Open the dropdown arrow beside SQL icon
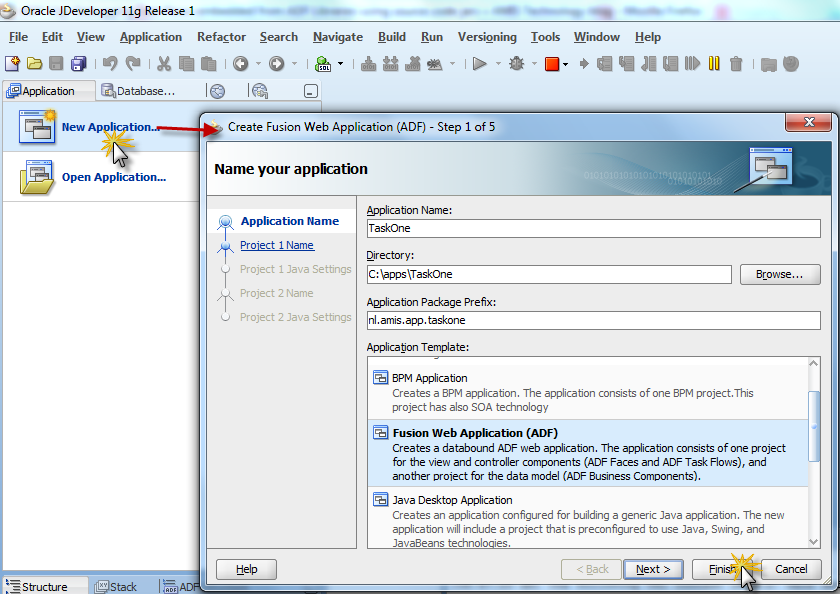 click(x=340, y=64)
